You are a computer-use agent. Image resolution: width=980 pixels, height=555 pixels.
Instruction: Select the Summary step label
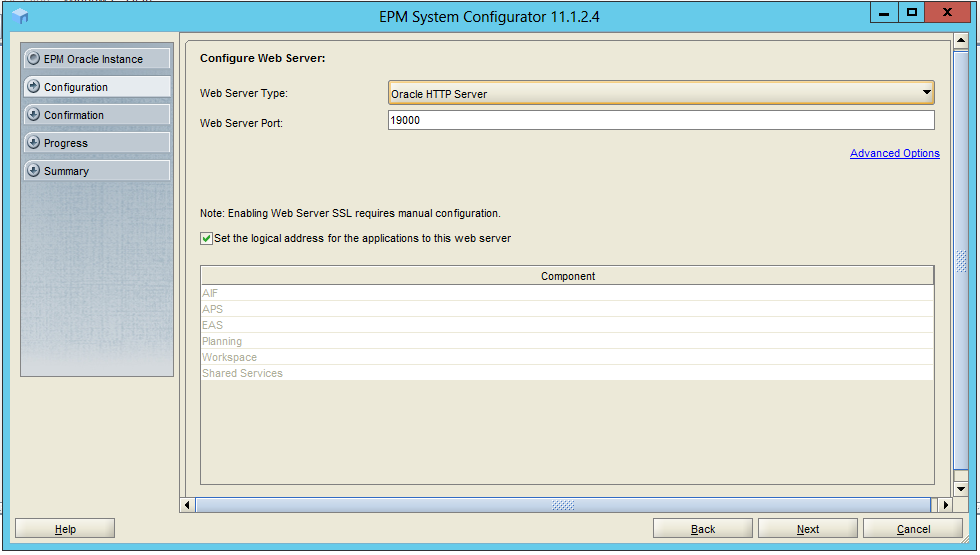coord(66,171)
